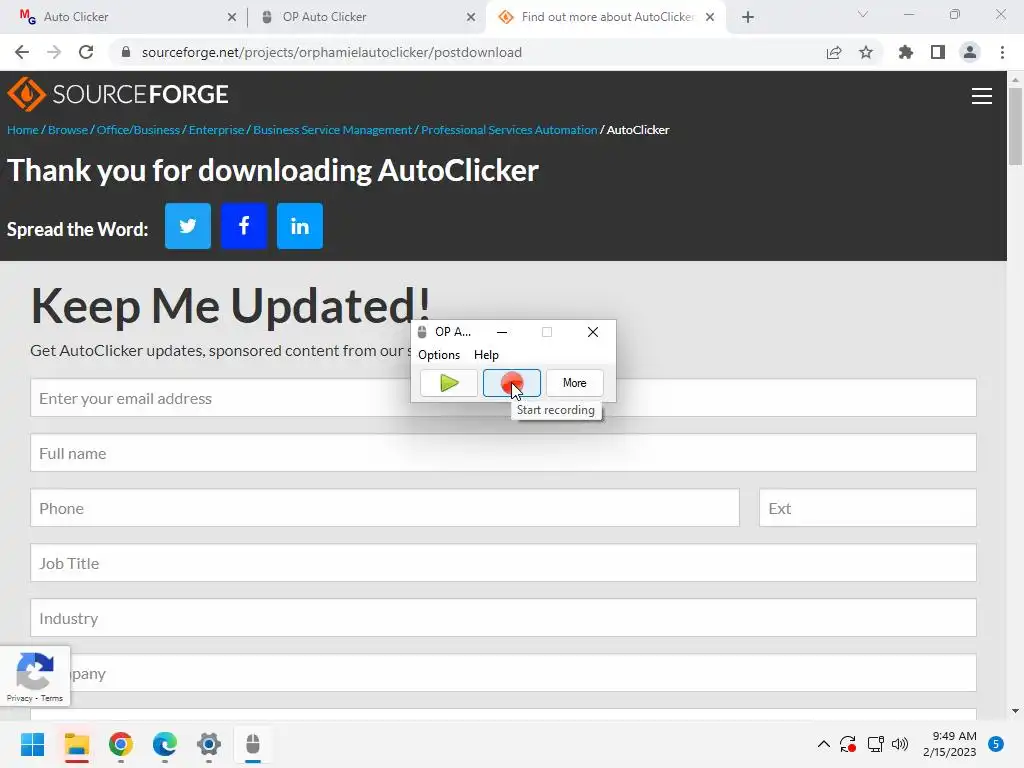Open the reCAPTCHA Privacy link
Image resolution: width=1024 pixels, height=768 pixels.
point(20,698)
